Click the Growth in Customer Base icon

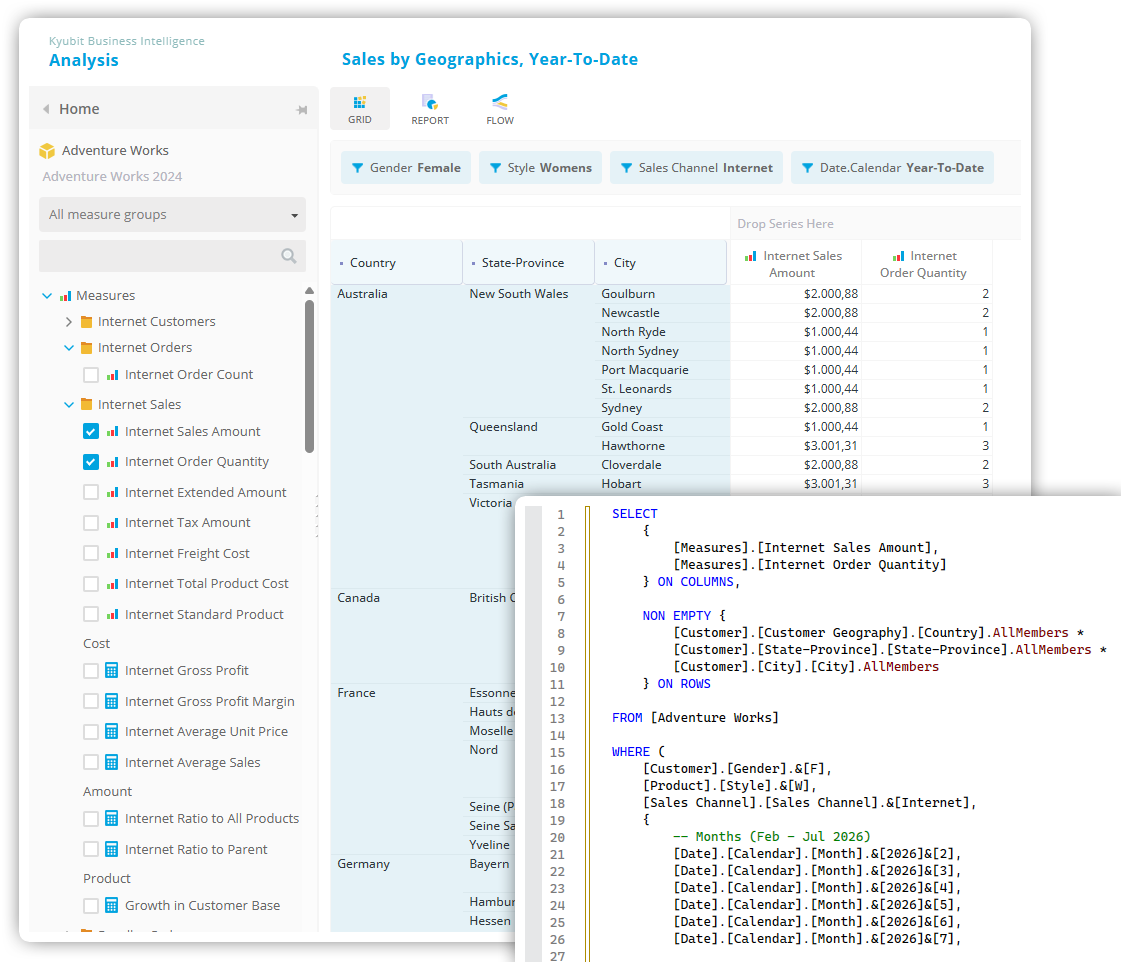(112, 906)
